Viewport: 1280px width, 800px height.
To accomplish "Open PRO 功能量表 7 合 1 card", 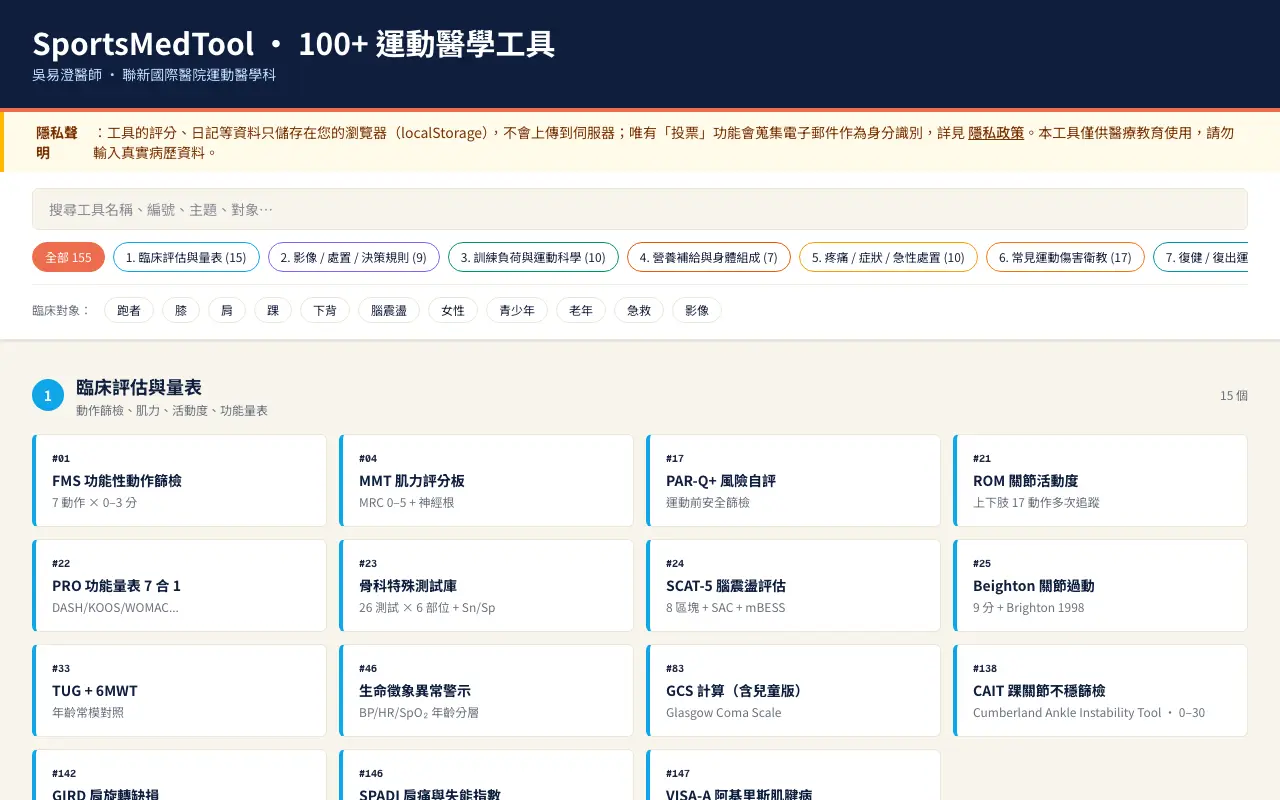I will point(180,585).
